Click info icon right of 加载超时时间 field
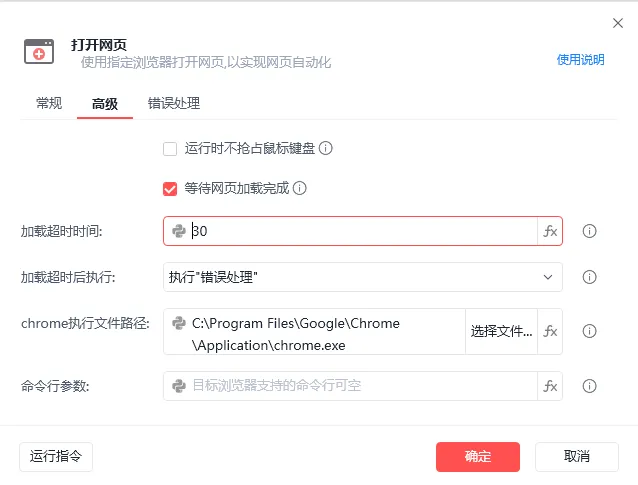638x485 pixels. (589, 231)
